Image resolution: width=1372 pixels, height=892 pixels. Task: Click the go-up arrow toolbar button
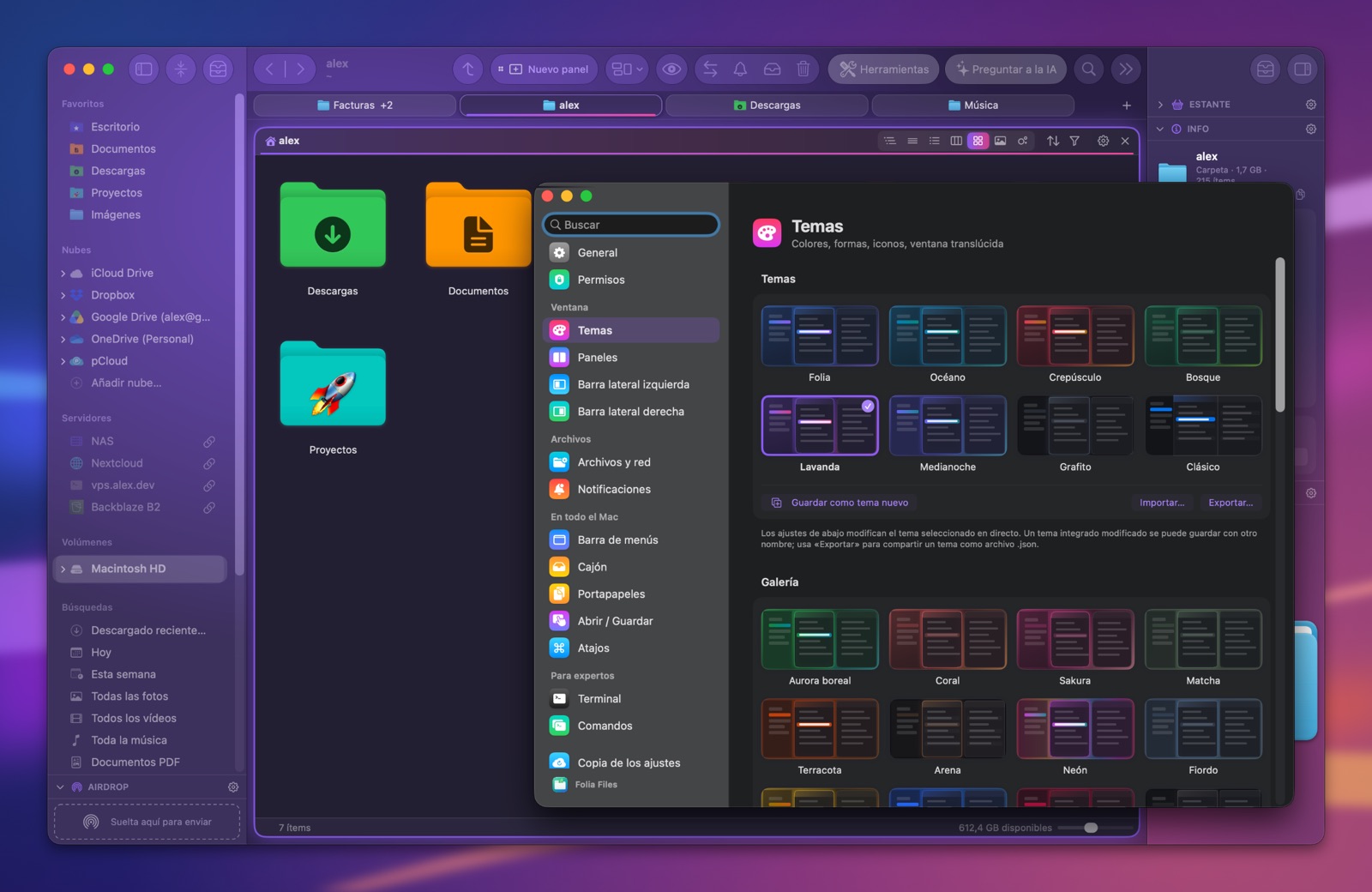[468, 69]
